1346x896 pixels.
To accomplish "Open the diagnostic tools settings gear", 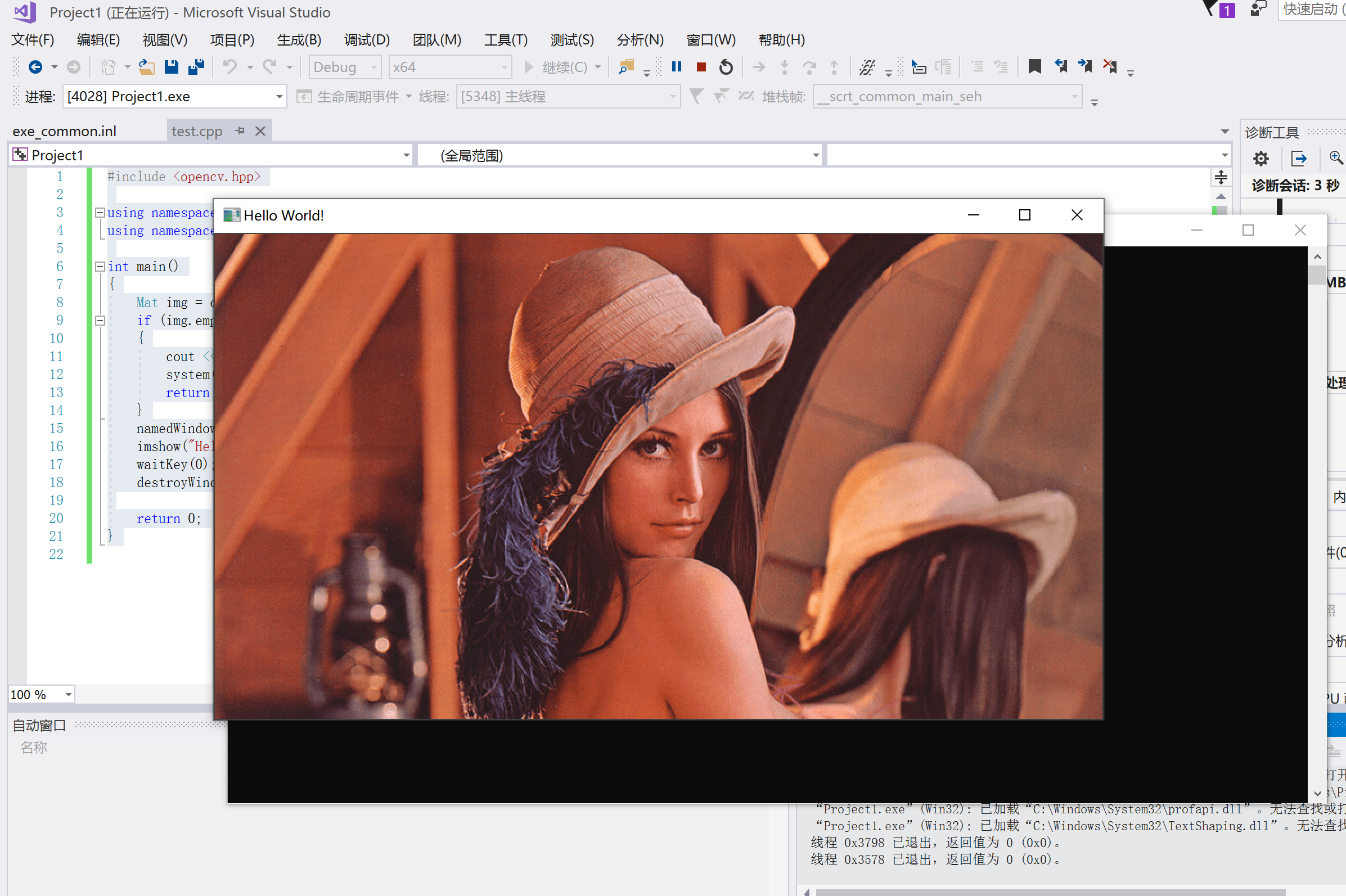I will [1261, 158].
